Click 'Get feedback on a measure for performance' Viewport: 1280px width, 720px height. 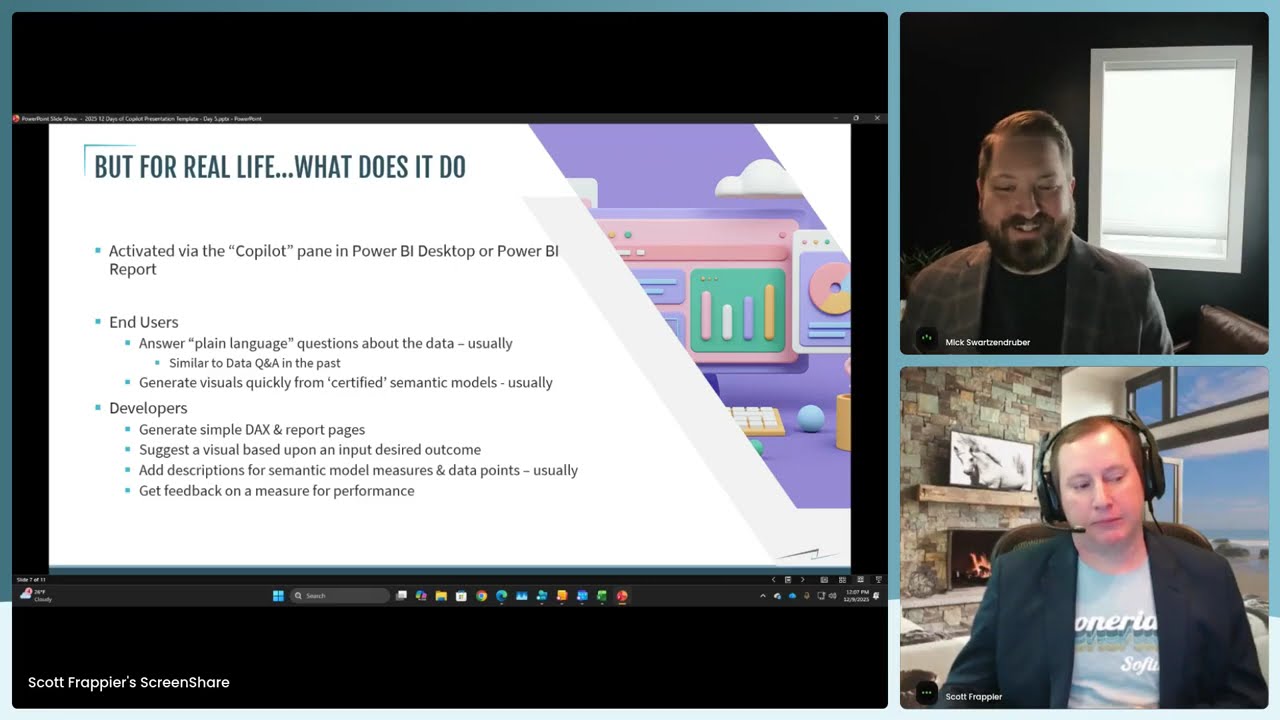coord(276,491)
